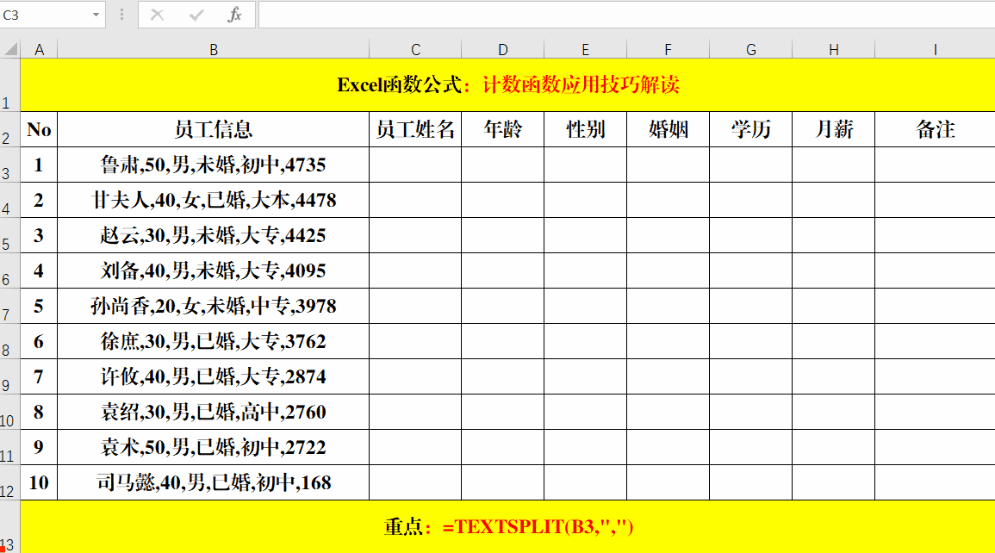Click the Select All corner triangle

tap(10, 49)
